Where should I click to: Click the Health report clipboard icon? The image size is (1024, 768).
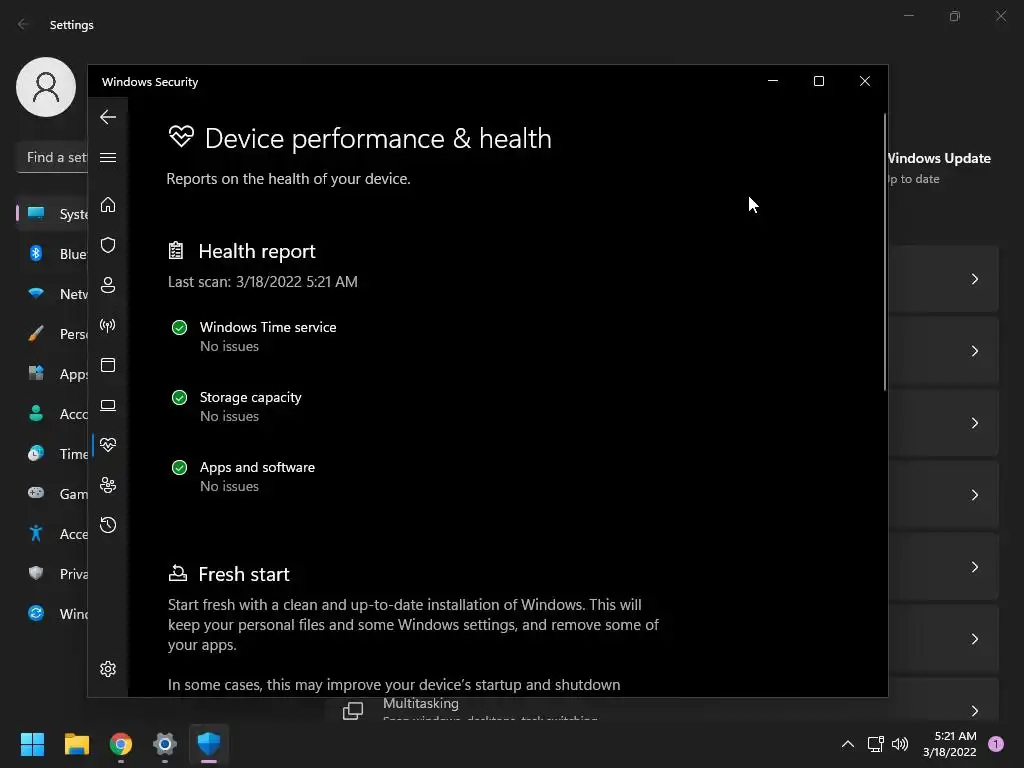click(x=176, y=251)
